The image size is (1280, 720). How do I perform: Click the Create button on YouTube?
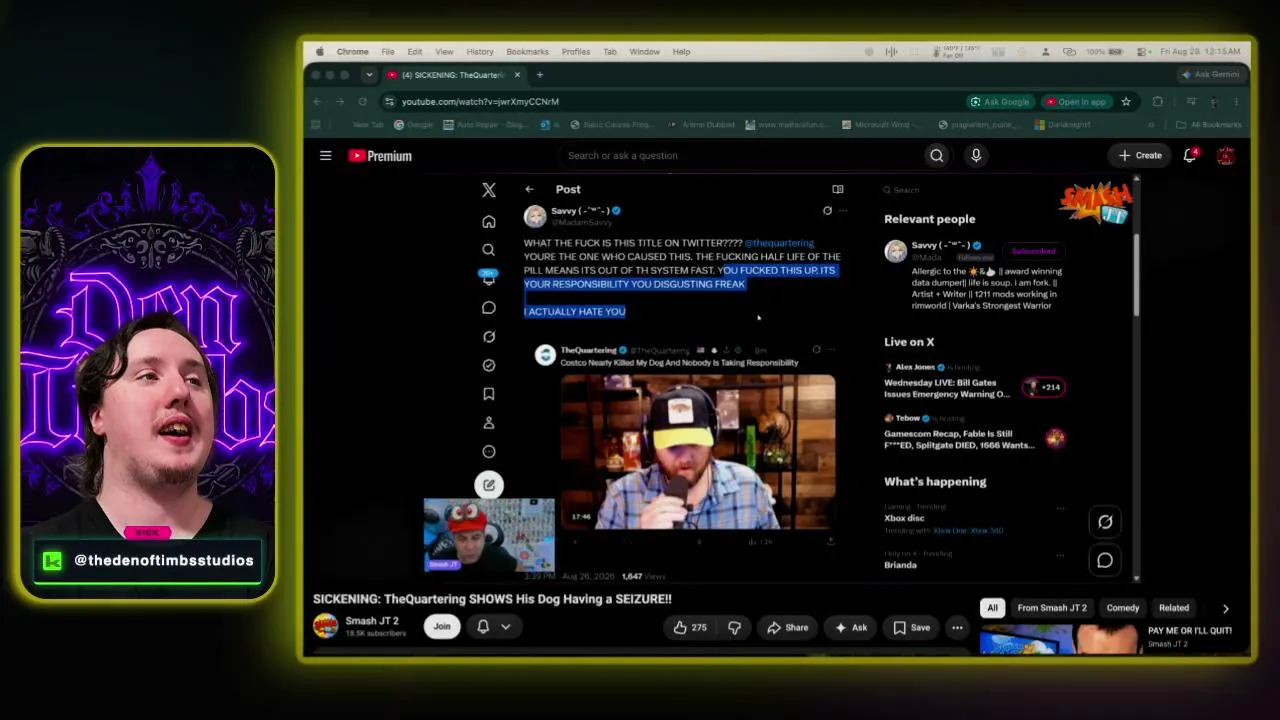[x=1140, y=155]
